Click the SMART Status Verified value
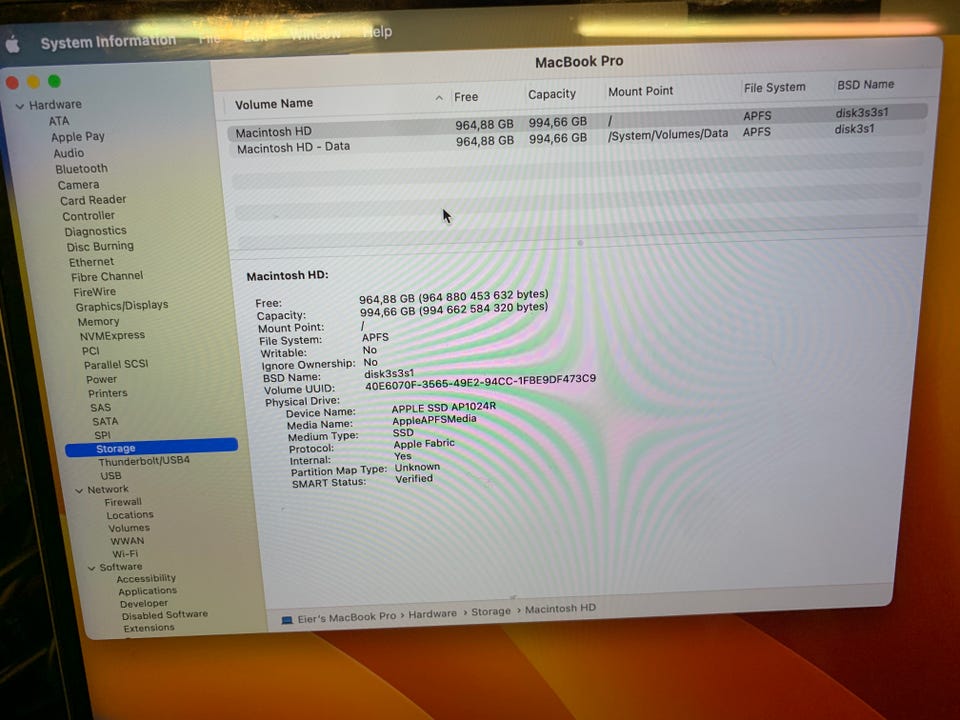This screenshot has width=960, height=720. tap(414, 479)
